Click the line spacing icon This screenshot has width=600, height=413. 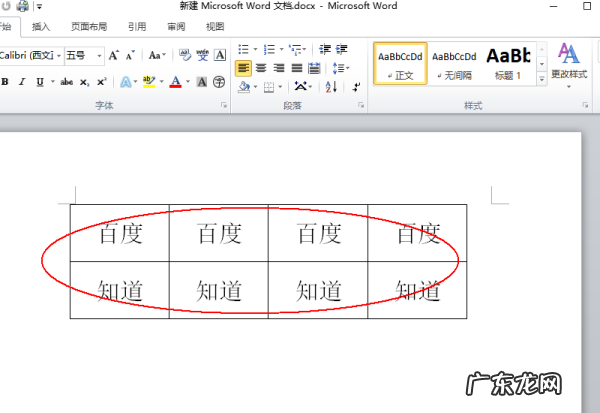click(338, 68)
